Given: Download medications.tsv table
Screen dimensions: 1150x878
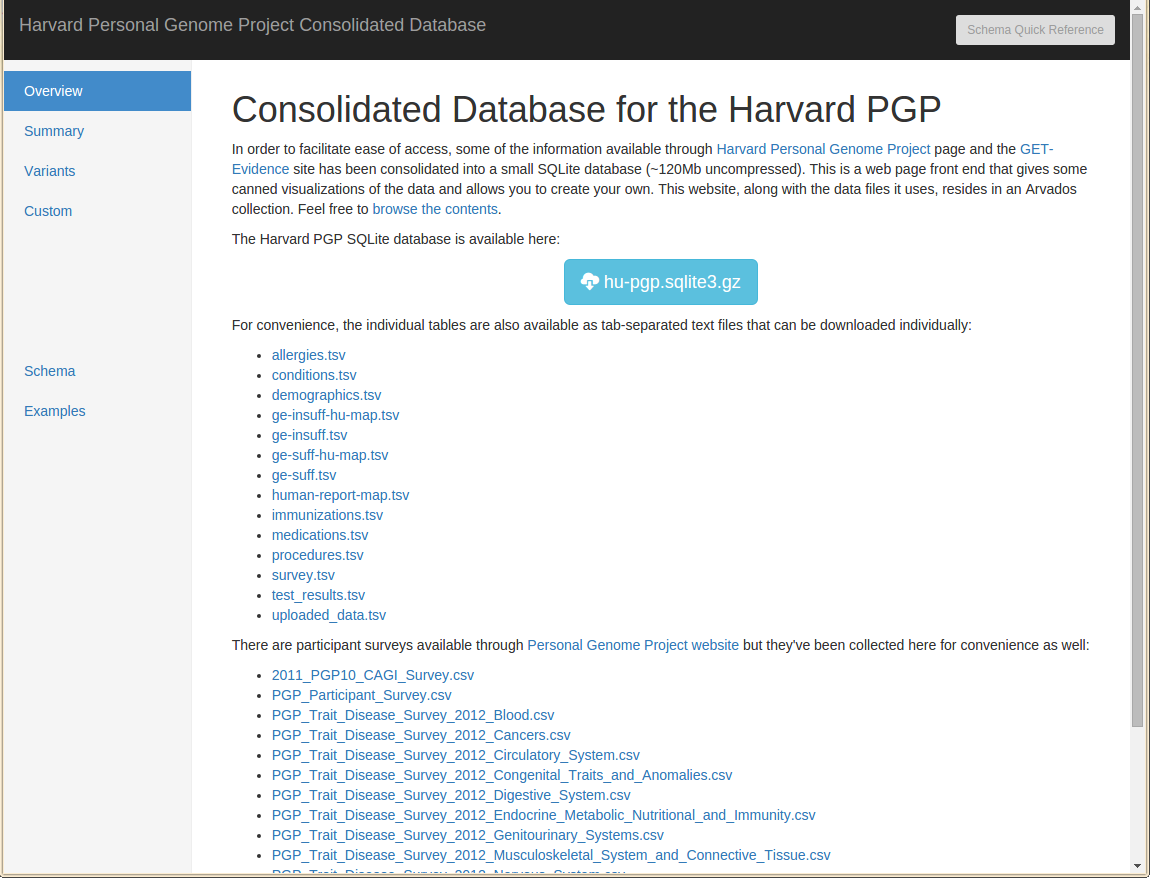Looking at the screenshot, I should 320,535.
